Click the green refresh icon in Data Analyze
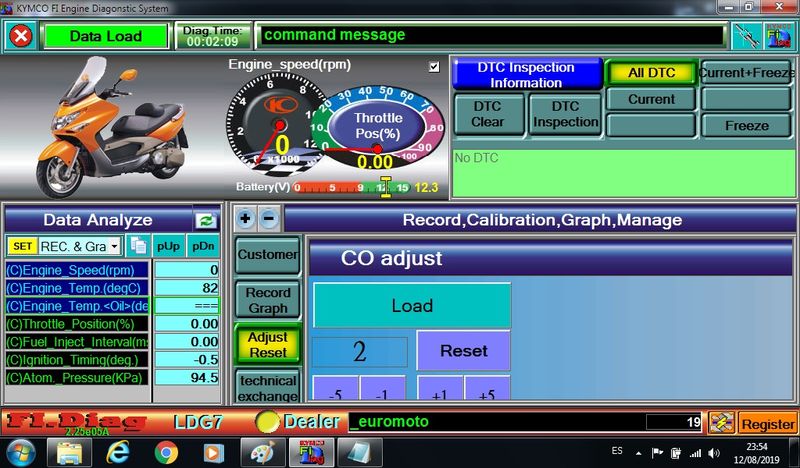 click(x=206, y=220)
